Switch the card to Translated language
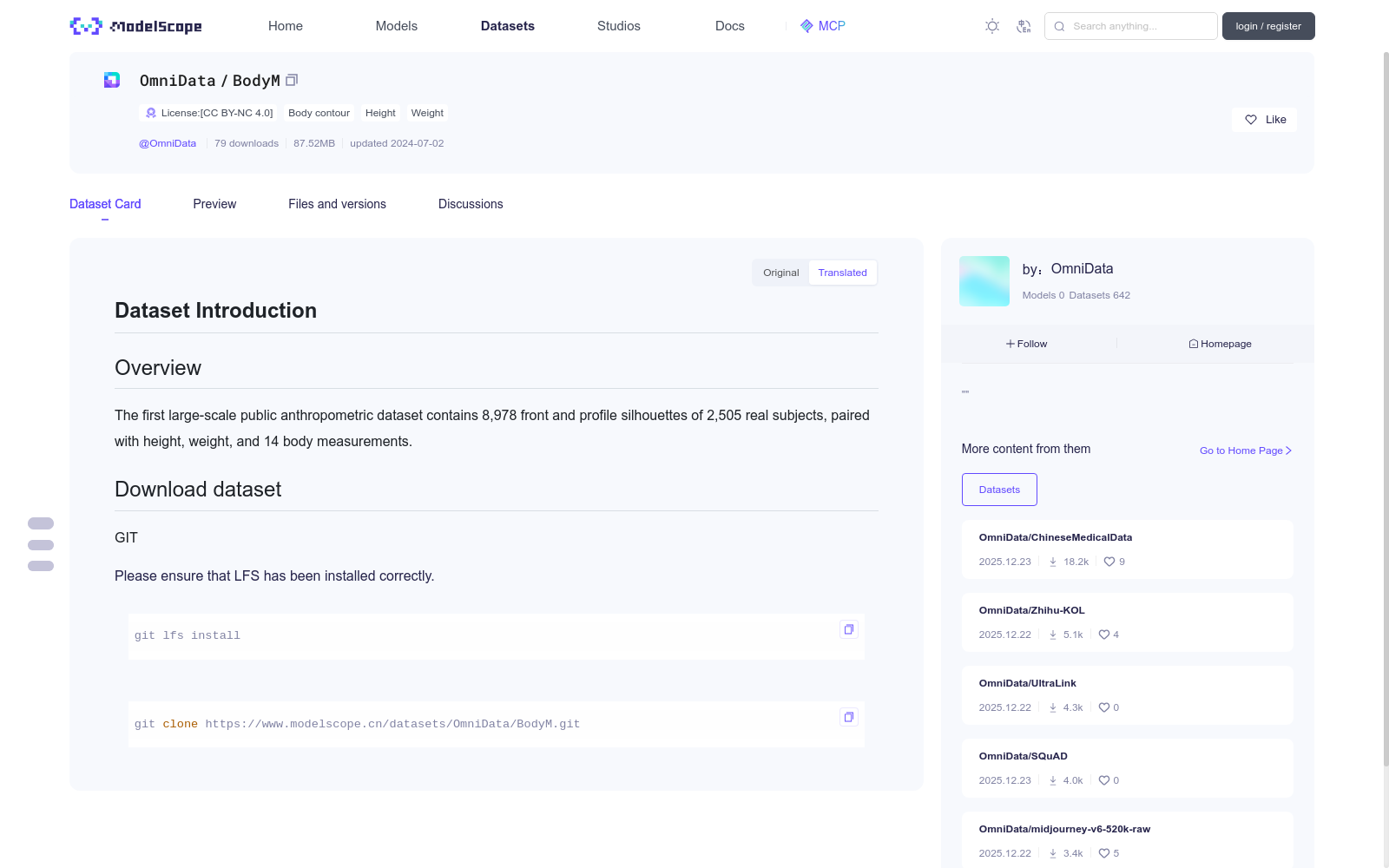 842,273
